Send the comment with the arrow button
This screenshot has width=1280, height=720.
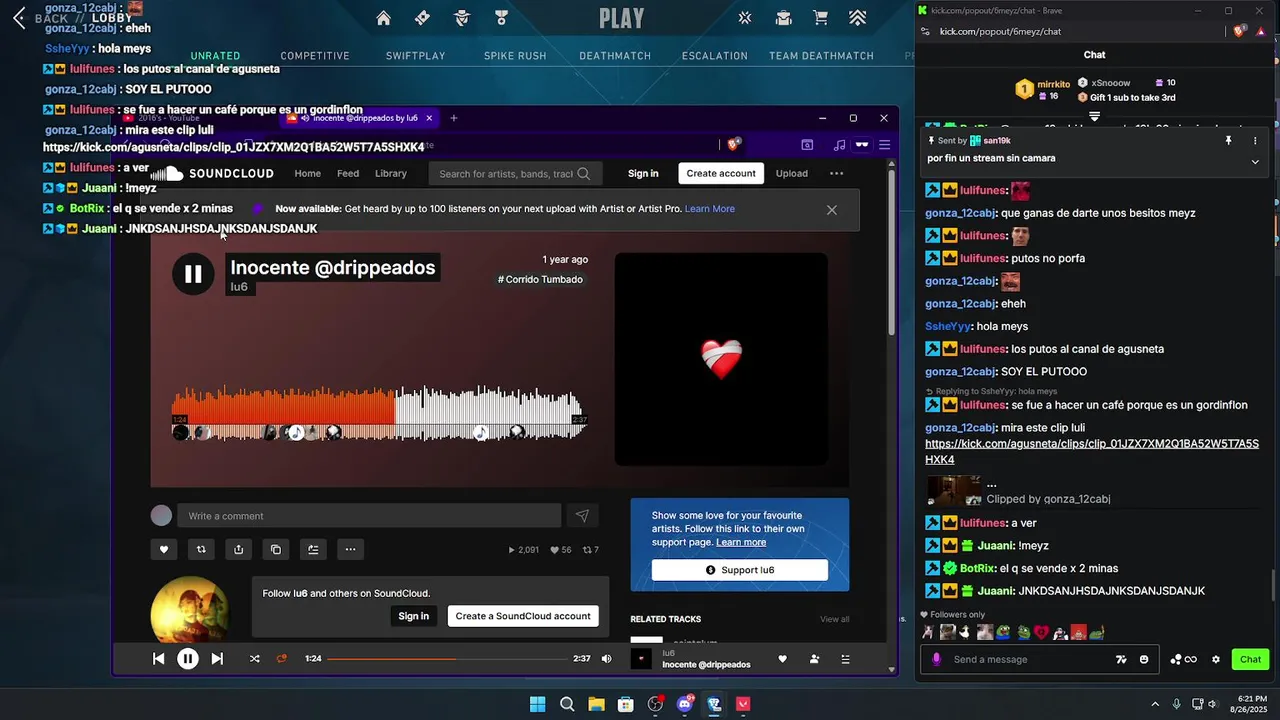pyautogui.click(x=582, y=516)
